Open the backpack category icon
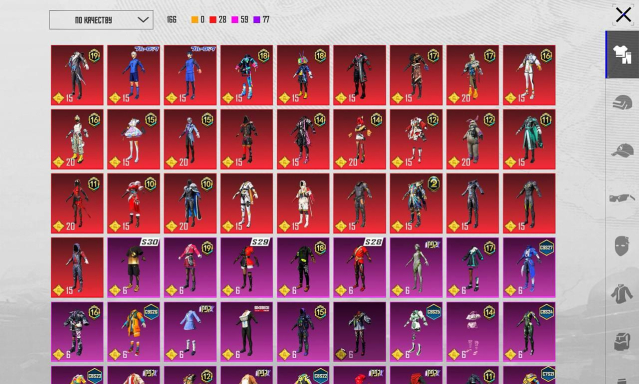639x384 pixels. 622,341
